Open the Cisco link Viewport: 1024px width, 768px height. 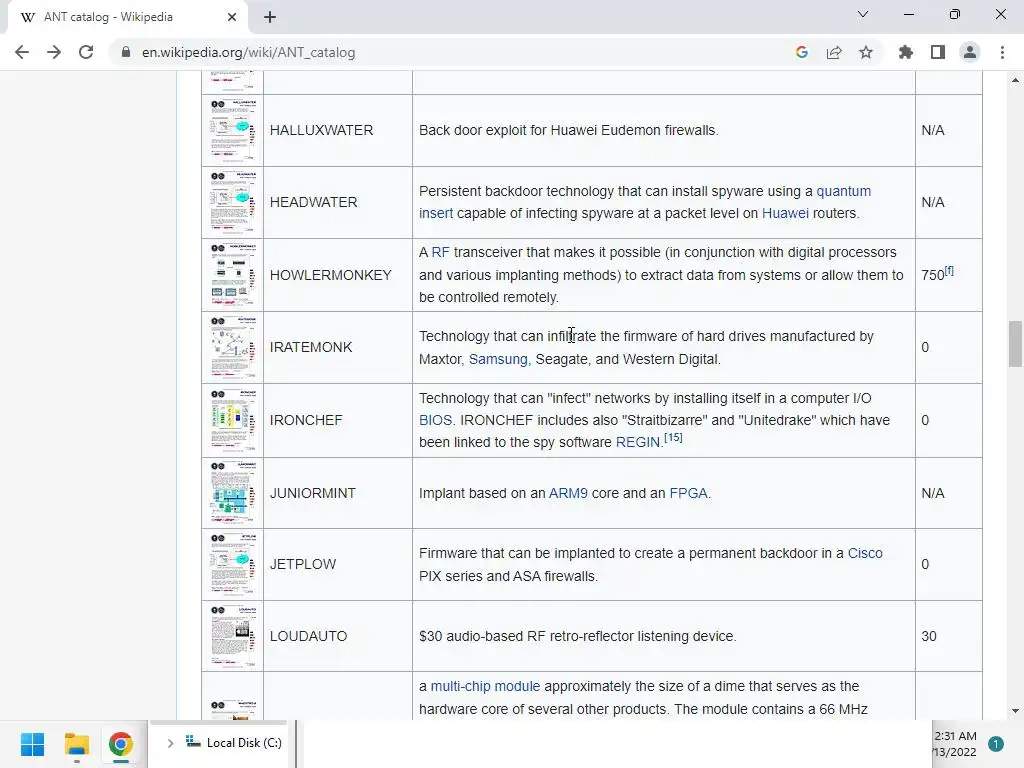tap(865, 553)
